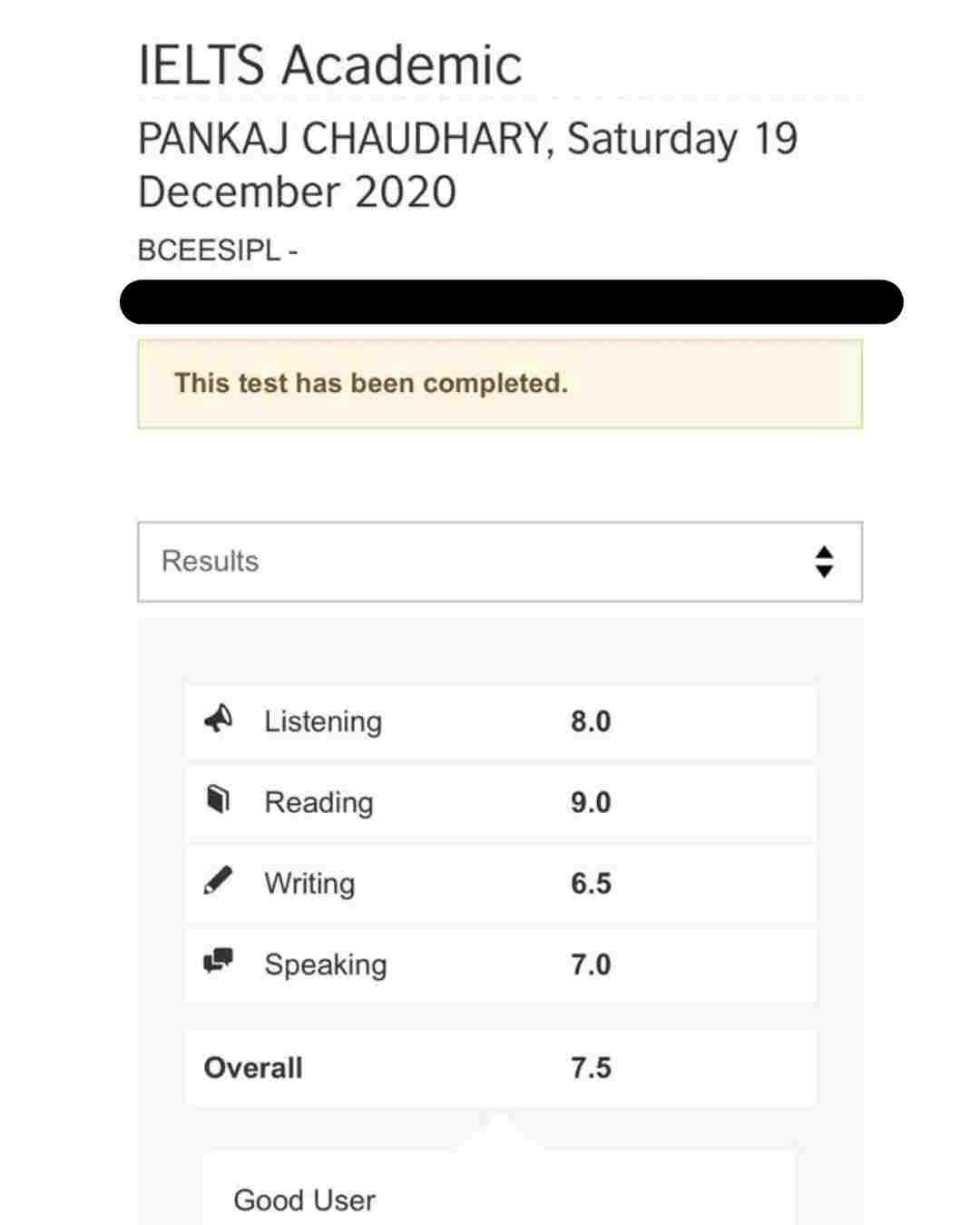Image resolution: width=980 pixels, height=1225 pixels.
Task: Click the up-down arrows on Results selector
Action: 824,562
